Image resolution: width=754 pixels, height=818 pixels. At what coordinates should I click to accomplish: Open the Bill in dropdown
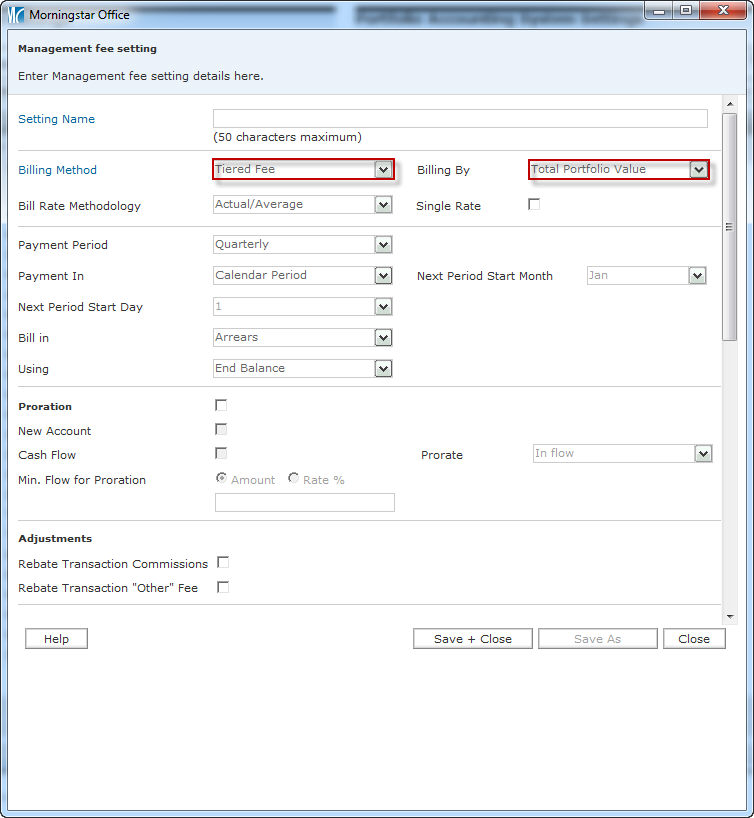(303, 337)
